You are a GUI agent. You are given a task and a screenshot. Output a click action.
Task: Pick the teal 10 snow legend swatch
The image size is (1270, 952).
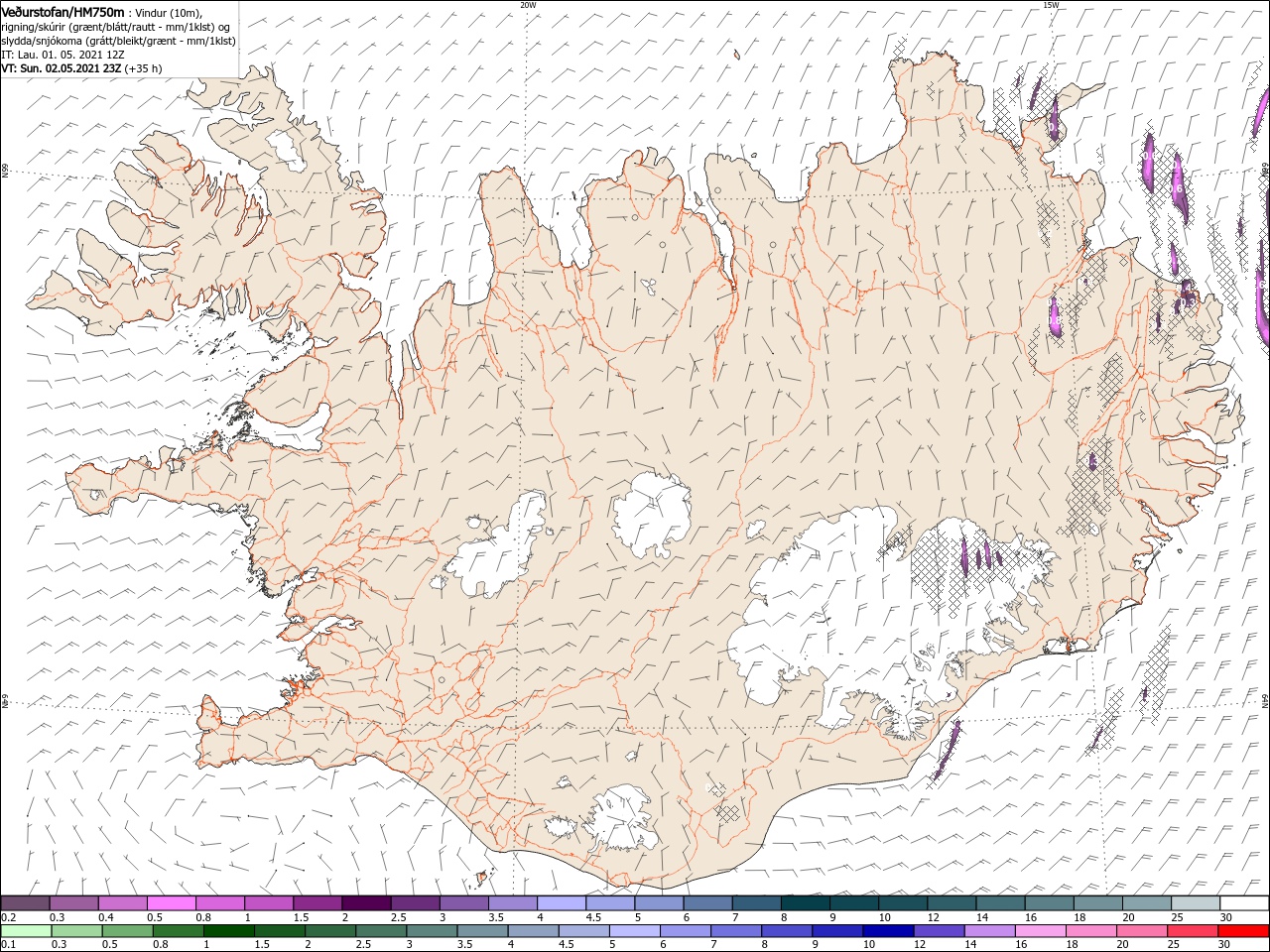[902, 903]
